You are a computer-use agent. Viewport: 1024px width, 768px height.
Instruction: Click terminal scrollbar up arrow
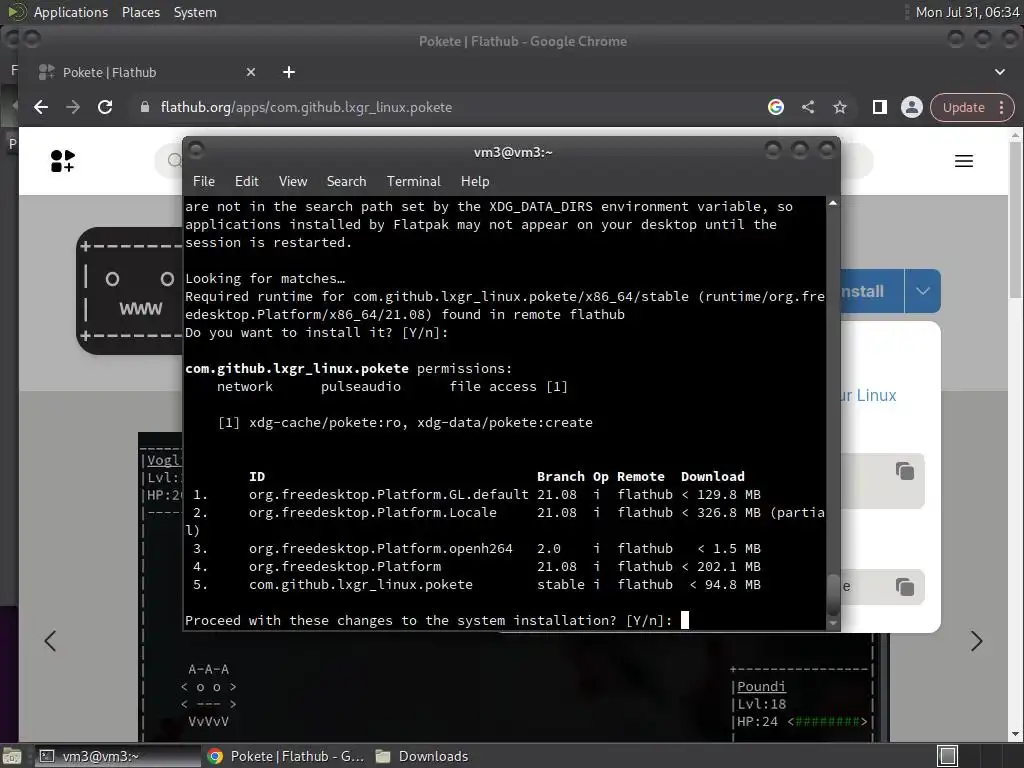coord(833,204)
